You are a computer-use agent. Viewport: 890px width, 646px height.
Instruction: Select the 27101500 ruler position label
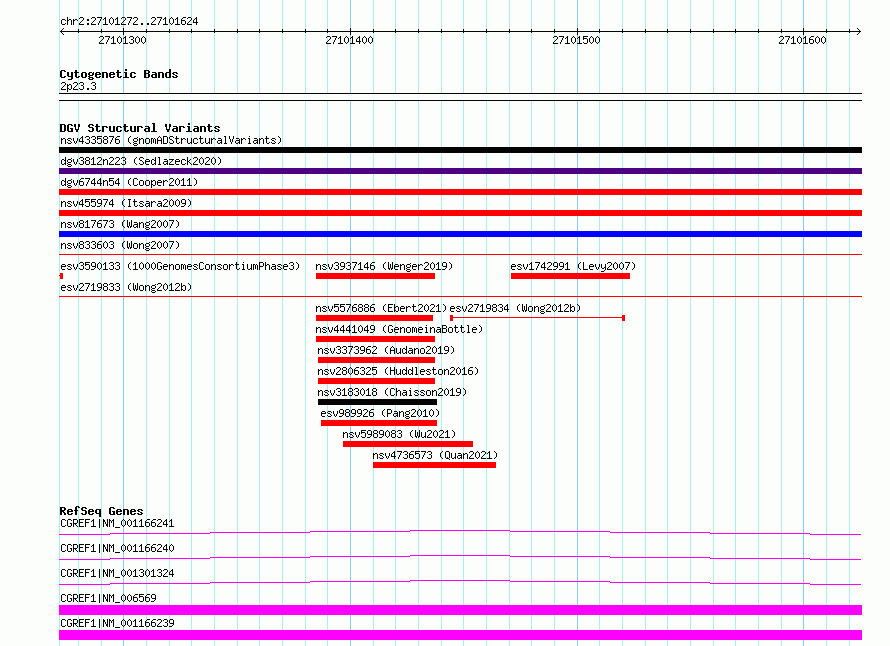pos(576,40)
